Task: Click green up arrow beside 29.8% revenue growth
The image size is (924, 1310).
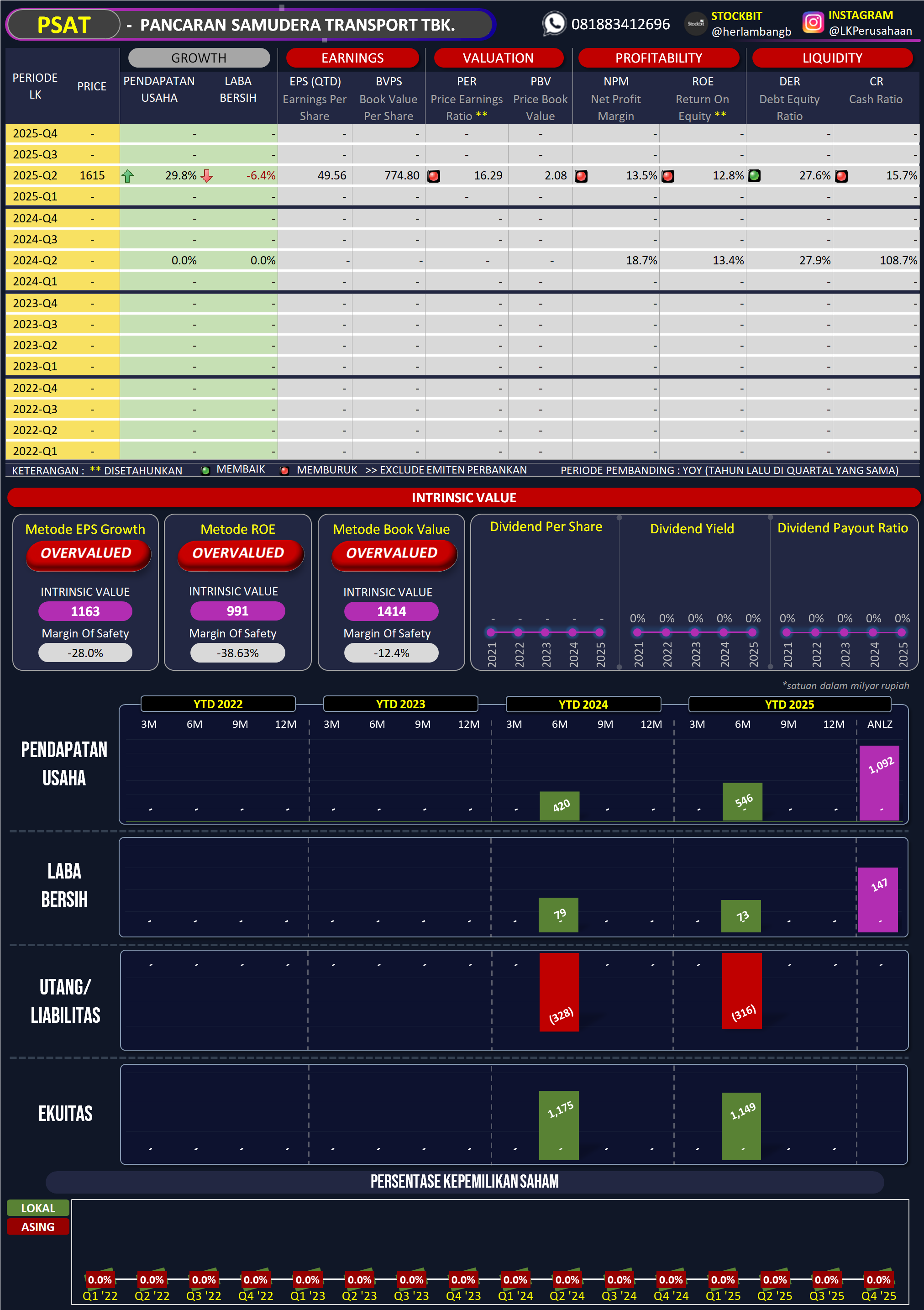Action: (128, 176)
